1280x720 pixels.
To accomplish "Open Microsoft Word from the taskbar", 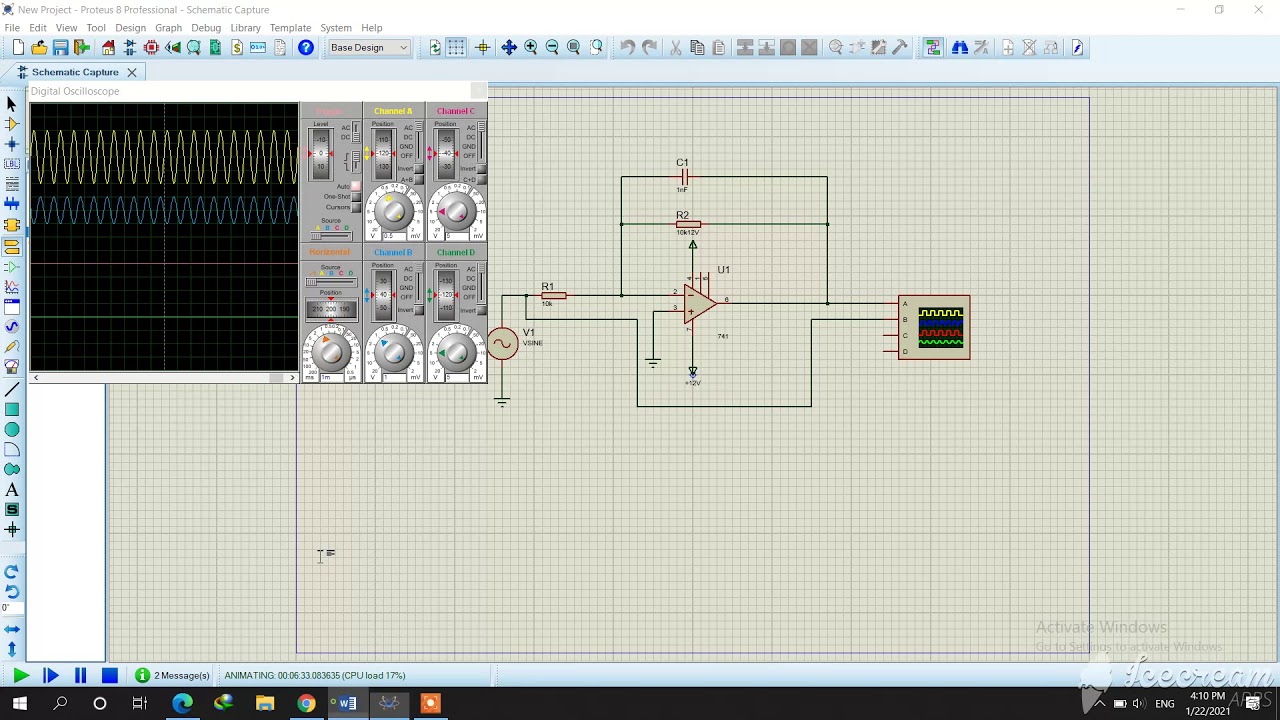I will point(347,704).
